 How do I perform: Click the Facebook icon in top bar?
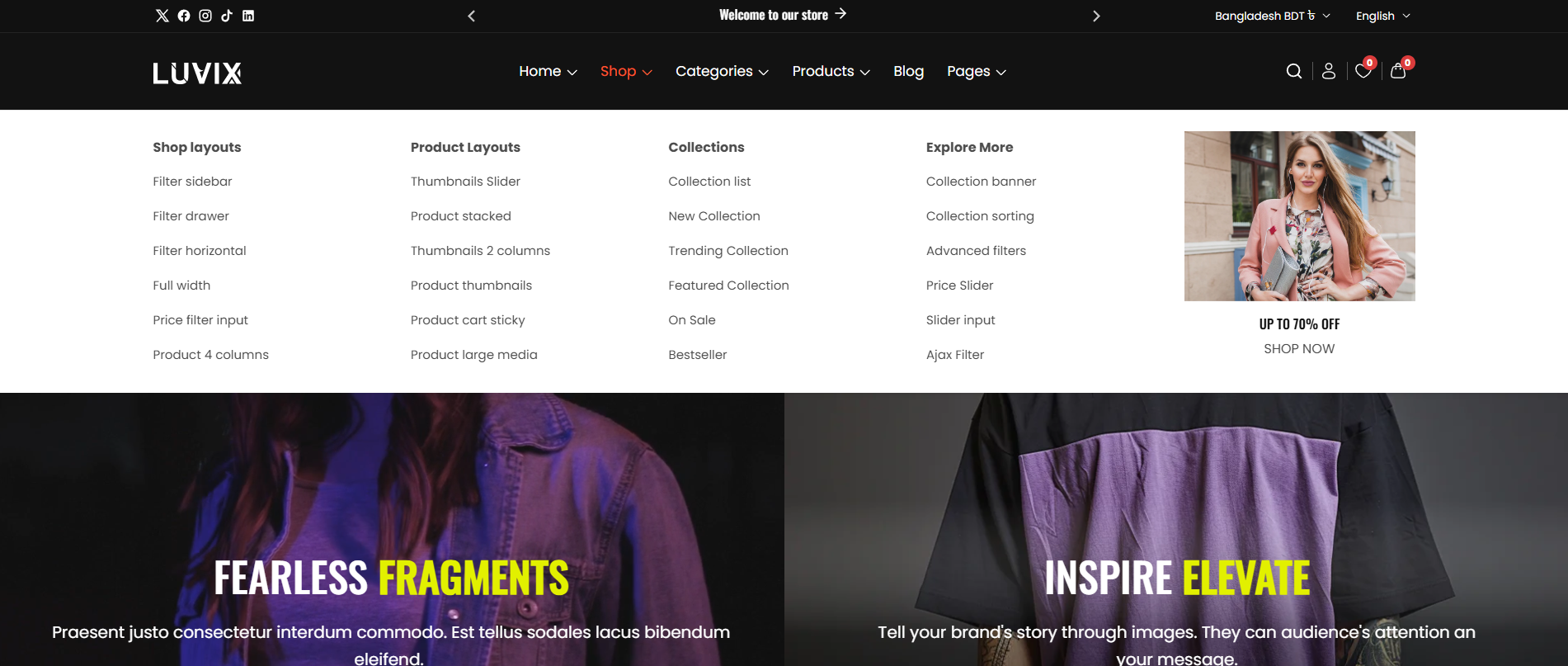[184, 16]
